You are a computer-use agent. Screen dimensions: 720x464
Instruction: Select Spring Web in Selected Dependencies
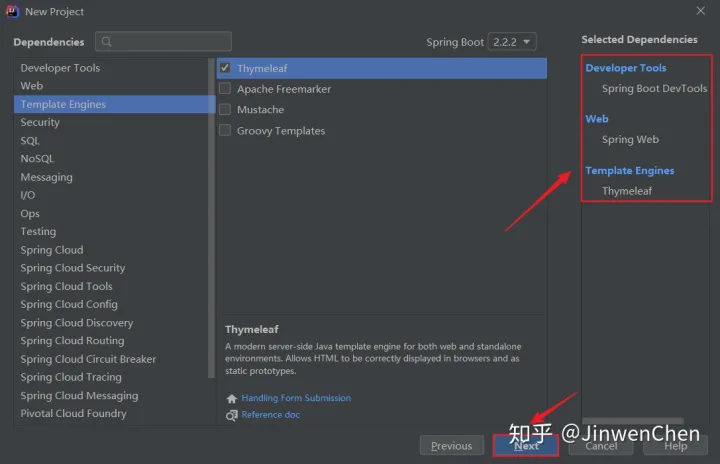(x=630, y=139)
